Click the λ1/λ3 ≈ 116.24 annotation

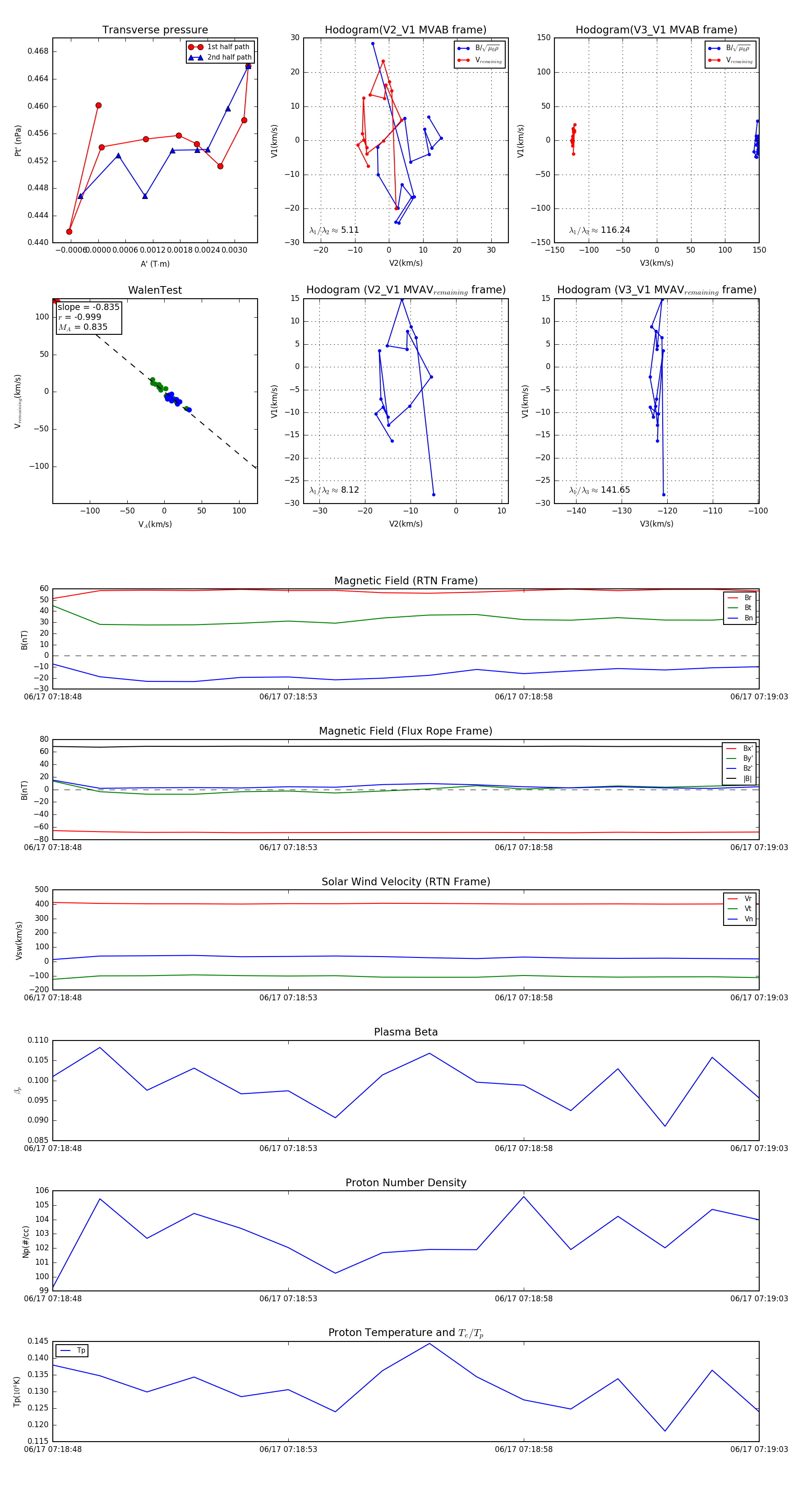click(600, 230)
